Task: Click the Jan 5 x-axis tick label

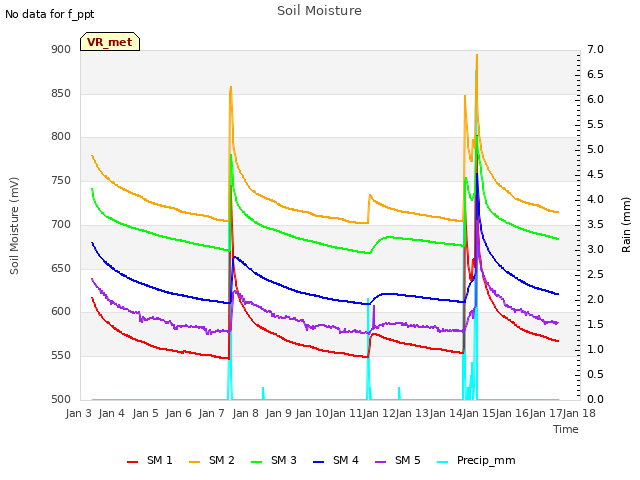Action: click(145, 413)
